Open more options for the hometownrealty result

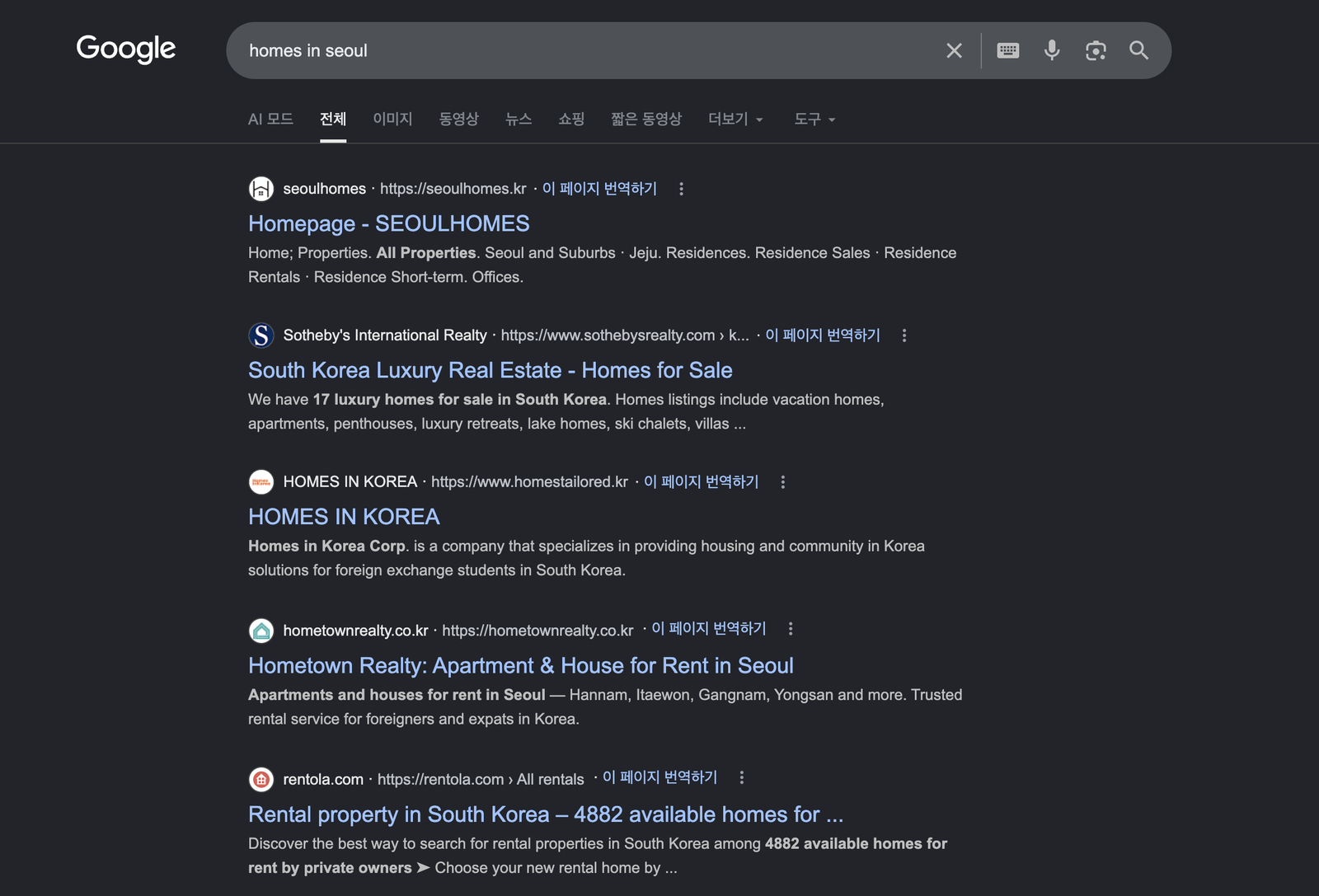[791, 629]
